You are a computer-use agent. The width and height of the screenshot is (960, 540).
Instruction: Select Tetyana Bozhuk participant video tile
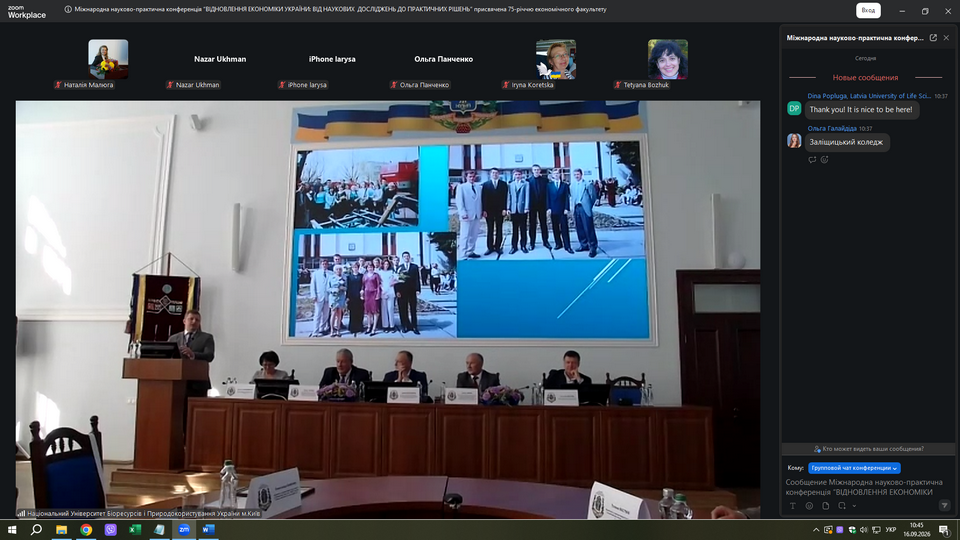click(x=668, y=59)
